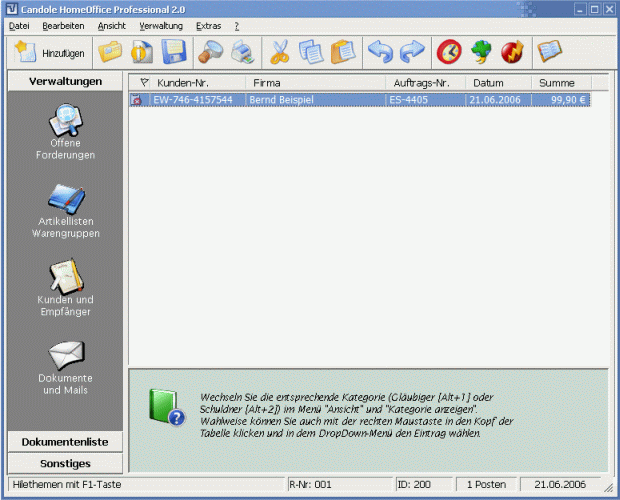Click the scissors cut icon
The image size is (620, 500).
(x=280, y=51)
